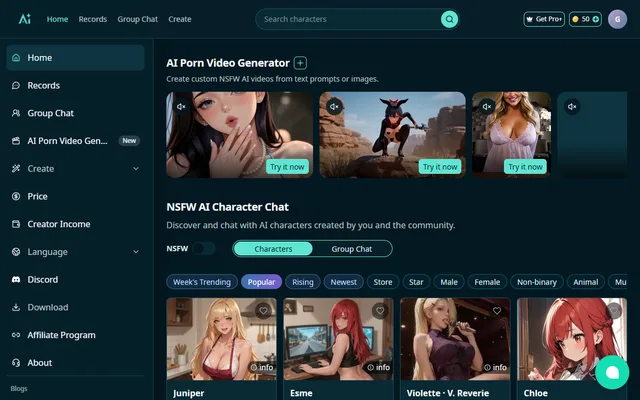Select the Week's Trending filter
Image resolution: width=640 pixels, height=400 pixels.
pos(202,282)
